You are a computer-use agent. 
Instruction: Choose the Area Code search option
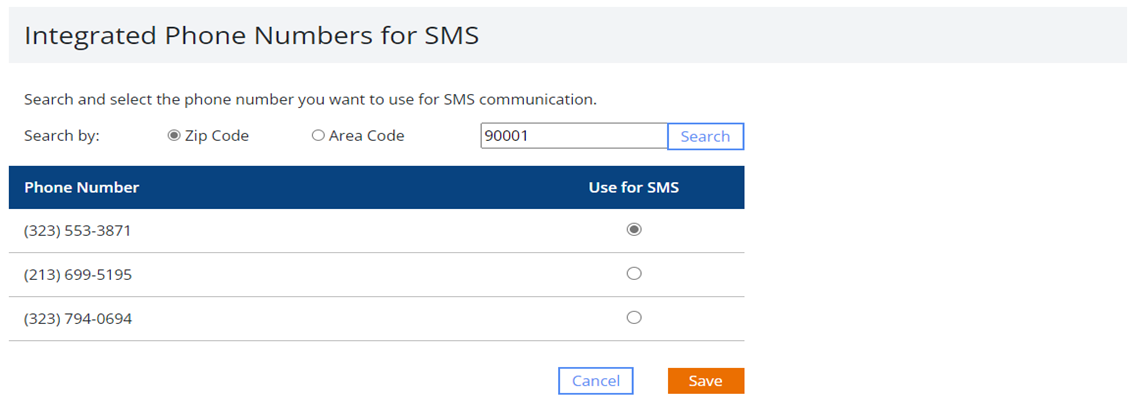[318, 135]
